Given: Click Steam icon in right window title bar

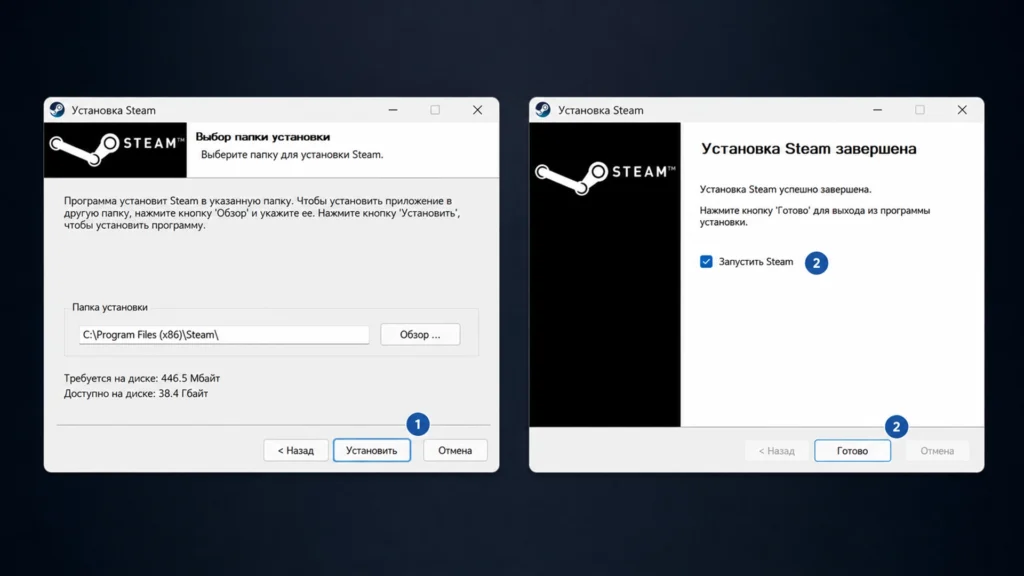Looking at the screenshot, I should pos(543,110).
